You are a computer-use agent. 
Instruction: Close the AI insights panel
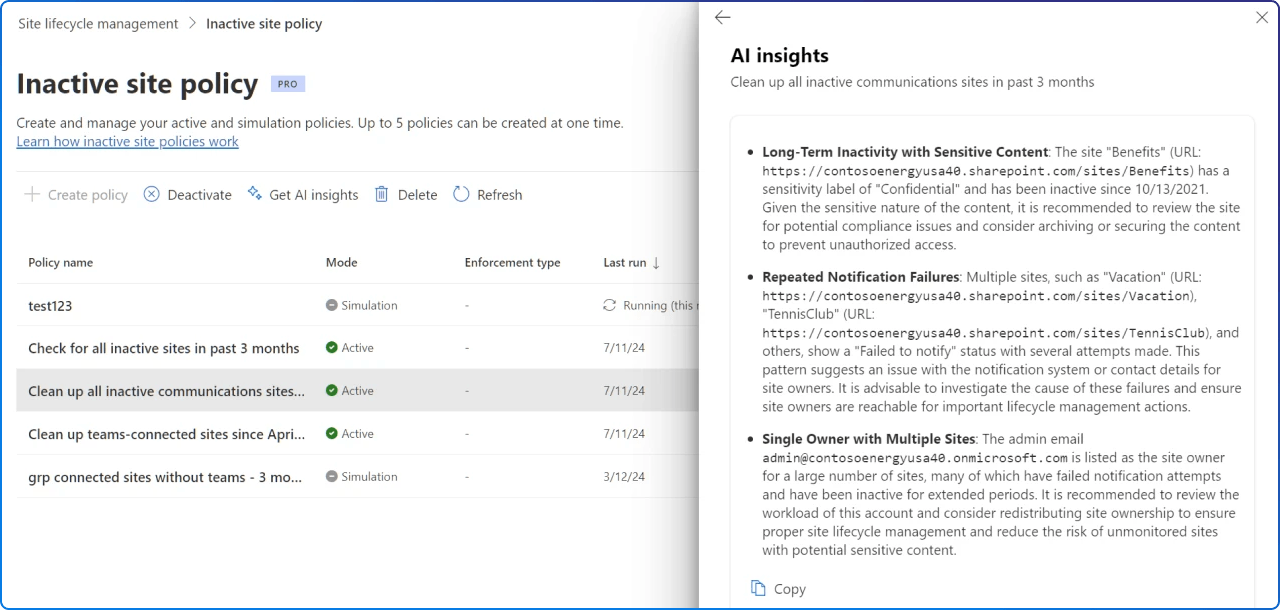pyautogui.click(x=1261, y=17)
